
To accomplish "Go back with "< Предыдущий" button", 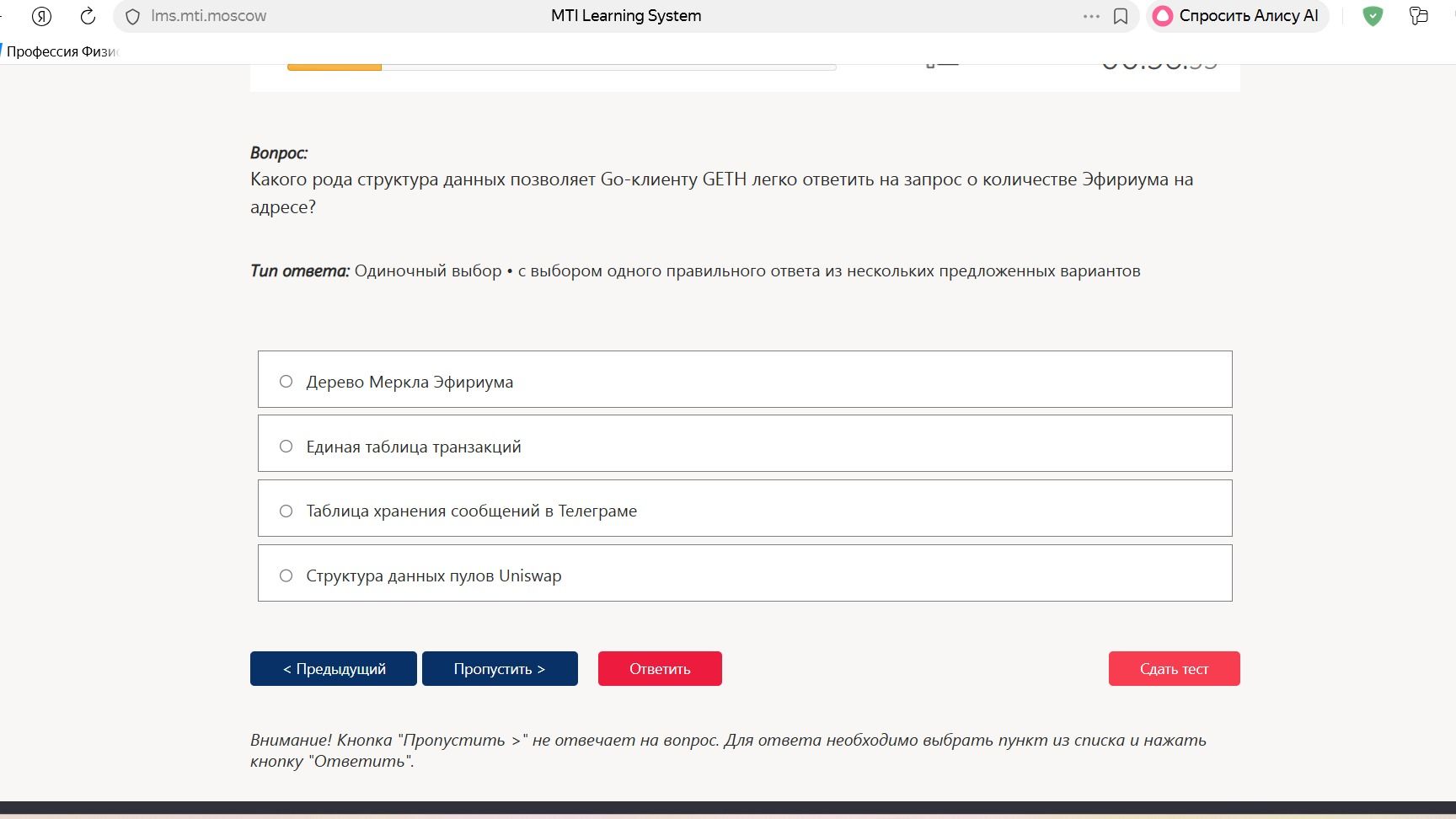I will coord(334,668).
